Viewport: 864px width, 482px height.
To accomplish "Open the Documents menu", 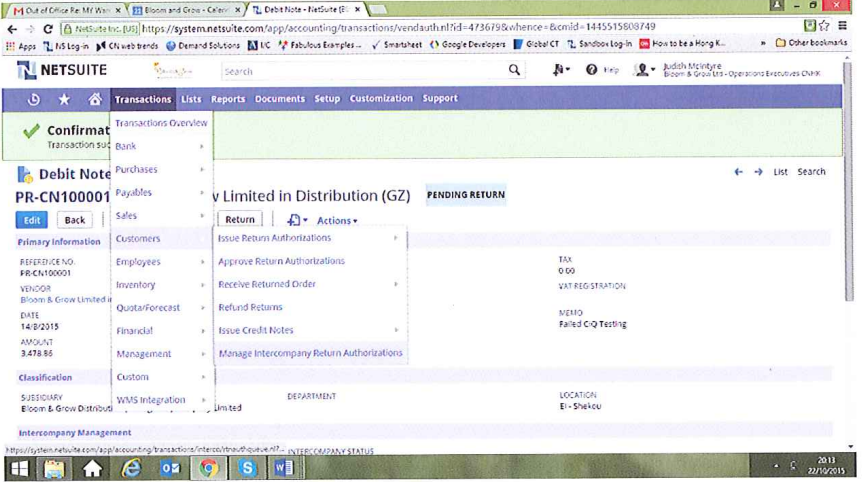I will 279,99.
